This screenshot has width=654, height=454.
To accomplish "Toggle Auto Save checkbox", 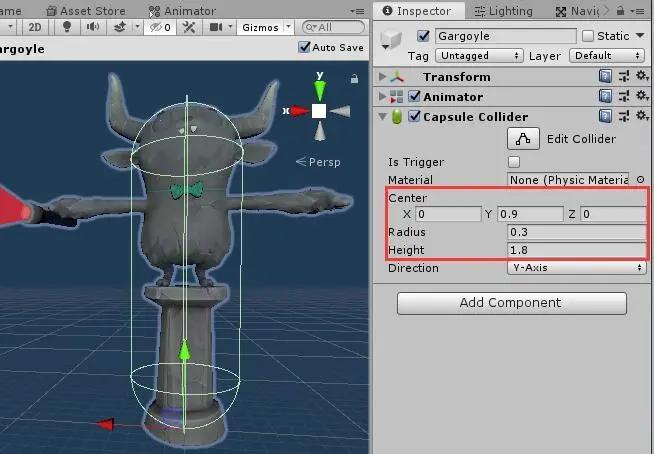I will pyautogui.click(x=304, y=47).
